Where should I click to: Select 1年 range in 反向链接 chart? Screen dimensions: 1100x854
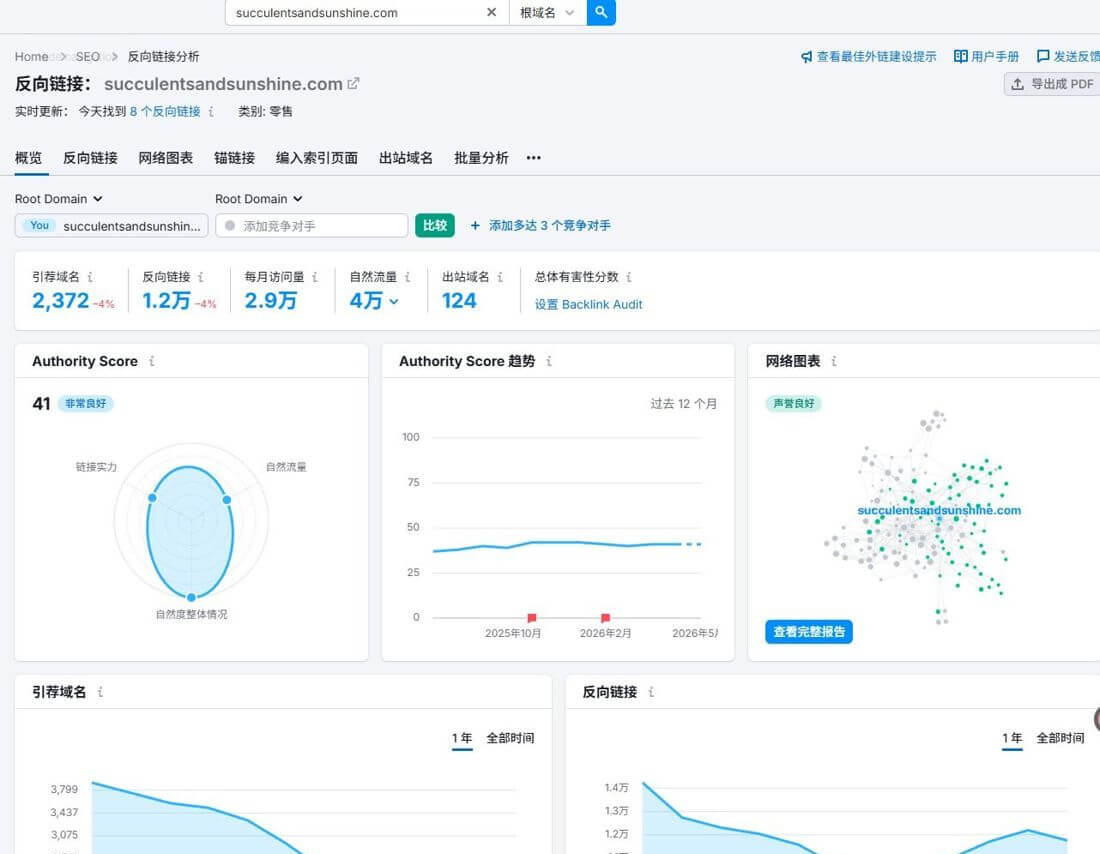click(x=1012, y=738)
